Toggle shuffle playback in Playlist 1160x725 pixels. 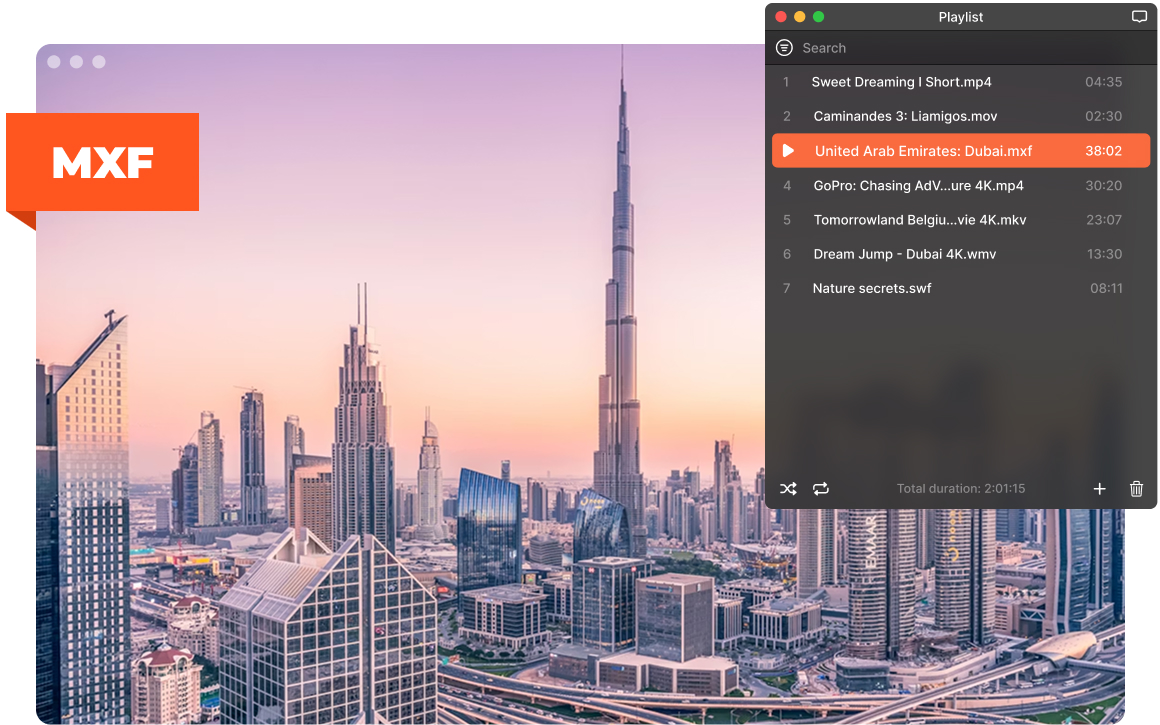click(788, 489)
